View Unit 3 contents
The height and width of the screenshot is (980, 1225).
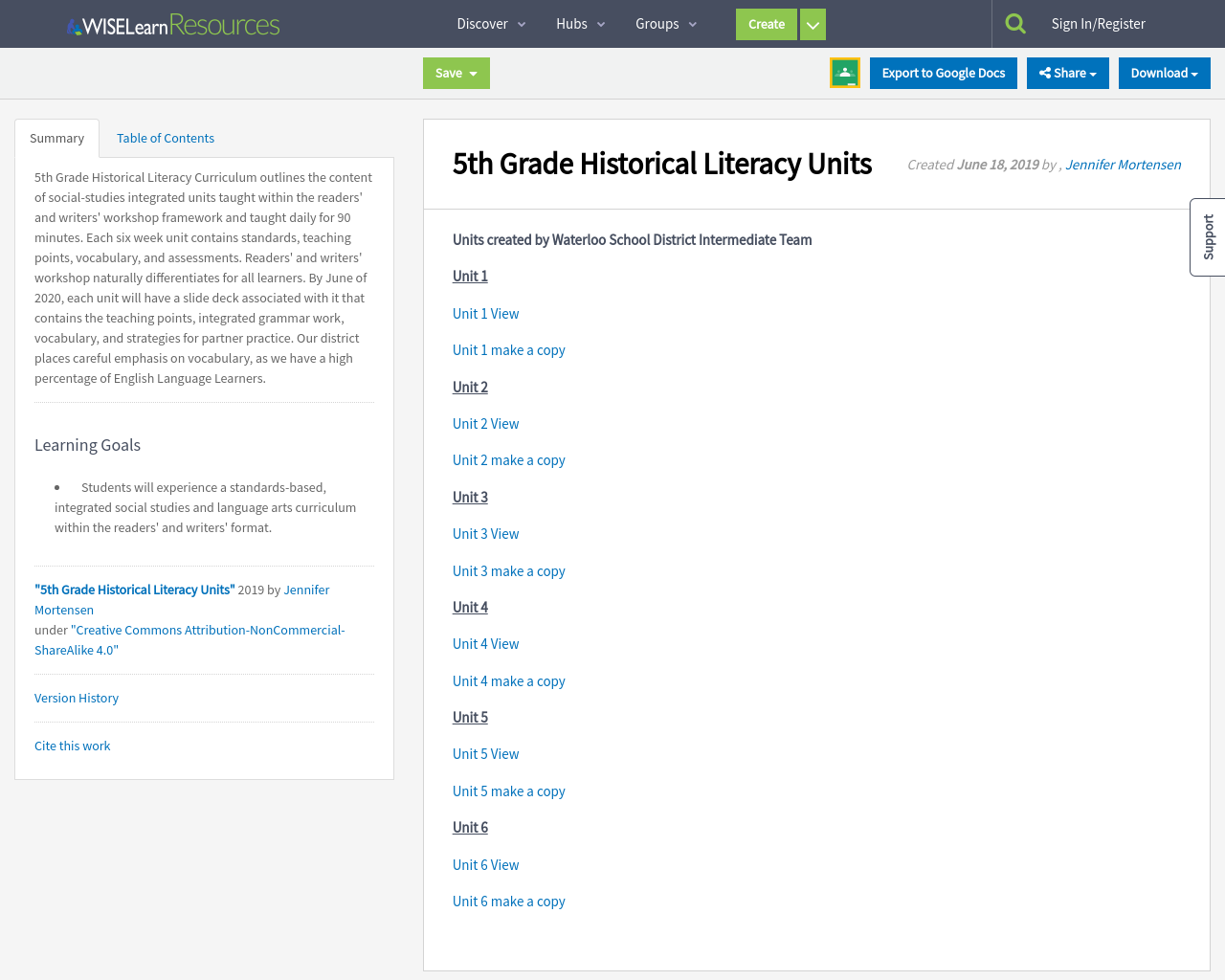pyautogui.click(x=485, y=533)
